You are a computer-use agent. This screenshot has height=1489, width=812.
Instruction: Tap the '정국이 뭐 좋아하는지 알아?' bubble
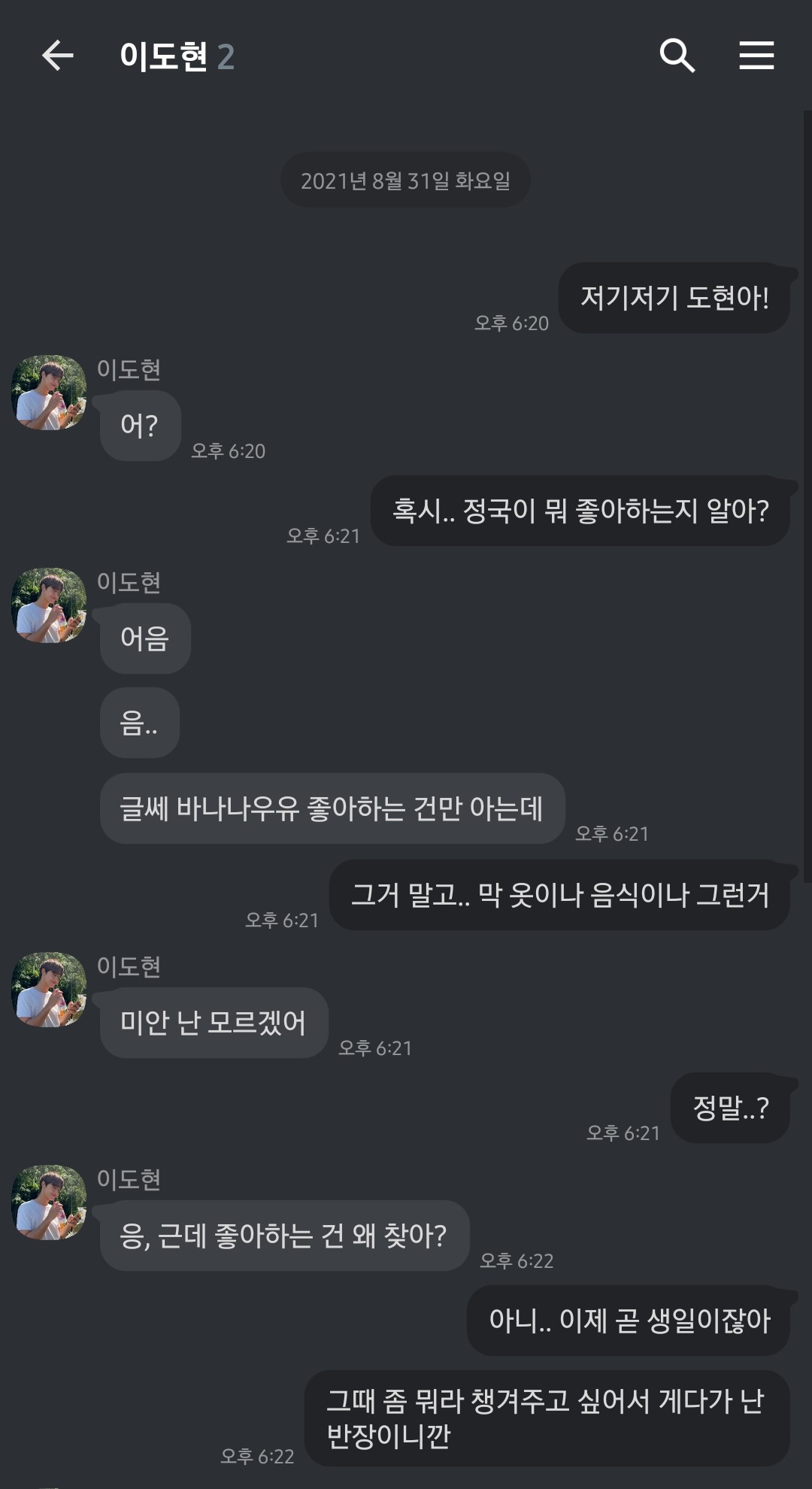580,511
